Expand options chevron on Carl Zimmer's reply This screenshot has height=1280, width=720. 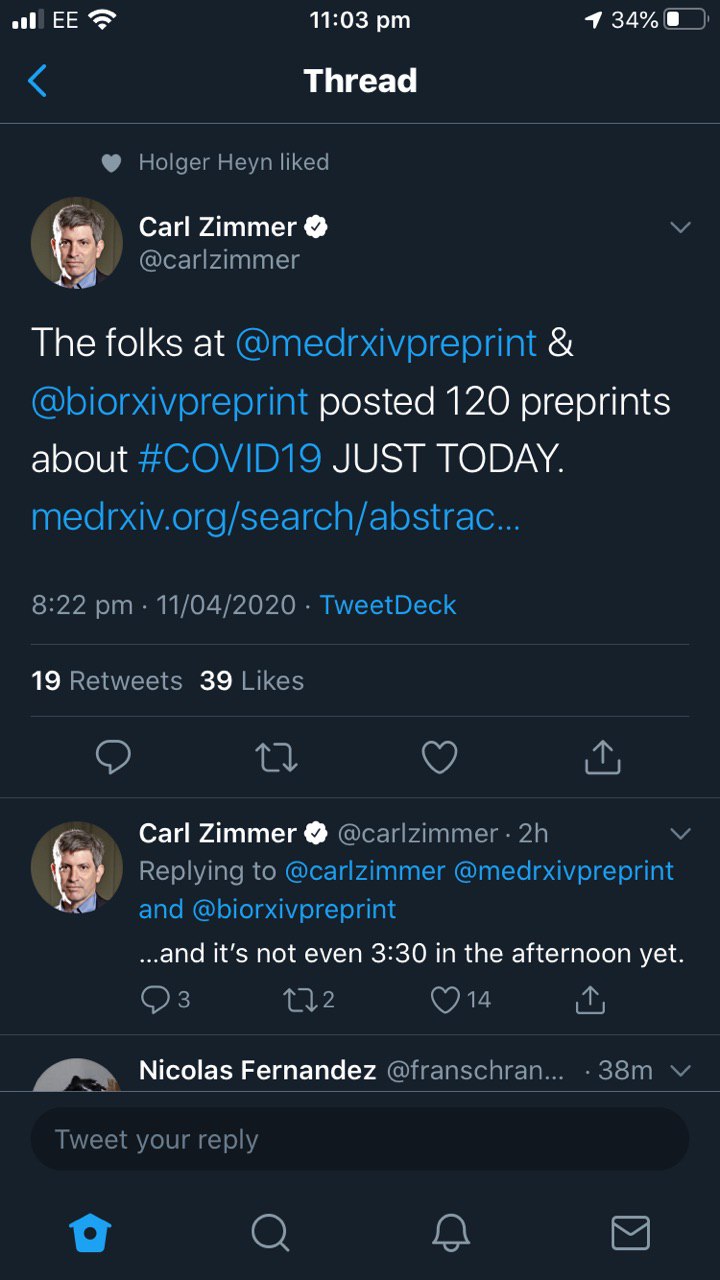click(x=680, y=834)
